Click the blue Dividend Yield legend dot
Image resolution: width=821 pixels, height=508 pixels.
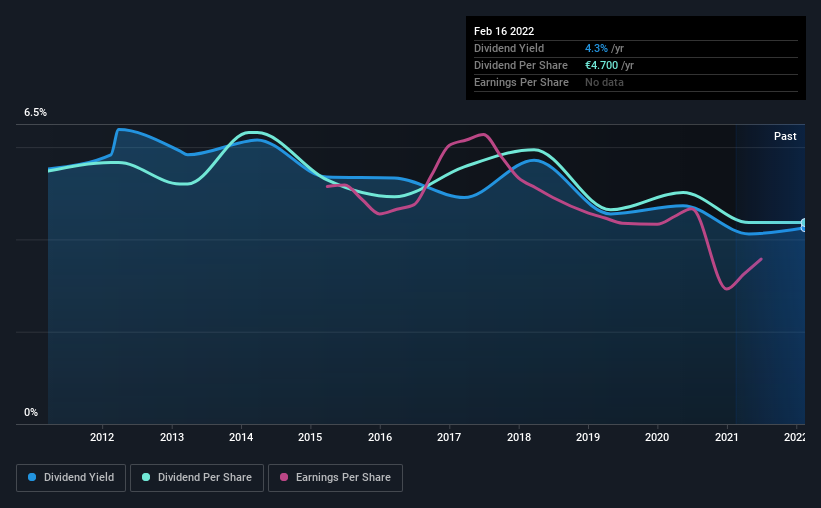[32, 477]
